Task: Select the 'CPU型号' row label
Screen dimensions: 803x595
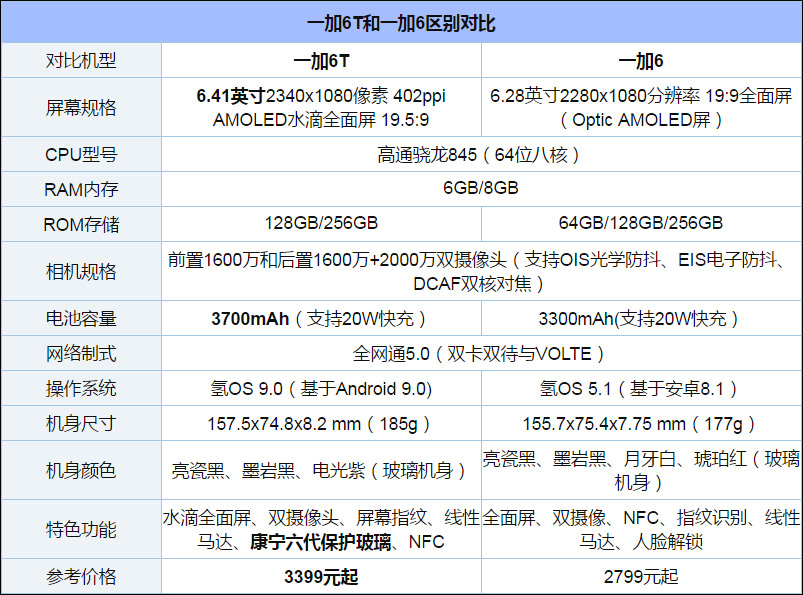Action: coord(81,155)
